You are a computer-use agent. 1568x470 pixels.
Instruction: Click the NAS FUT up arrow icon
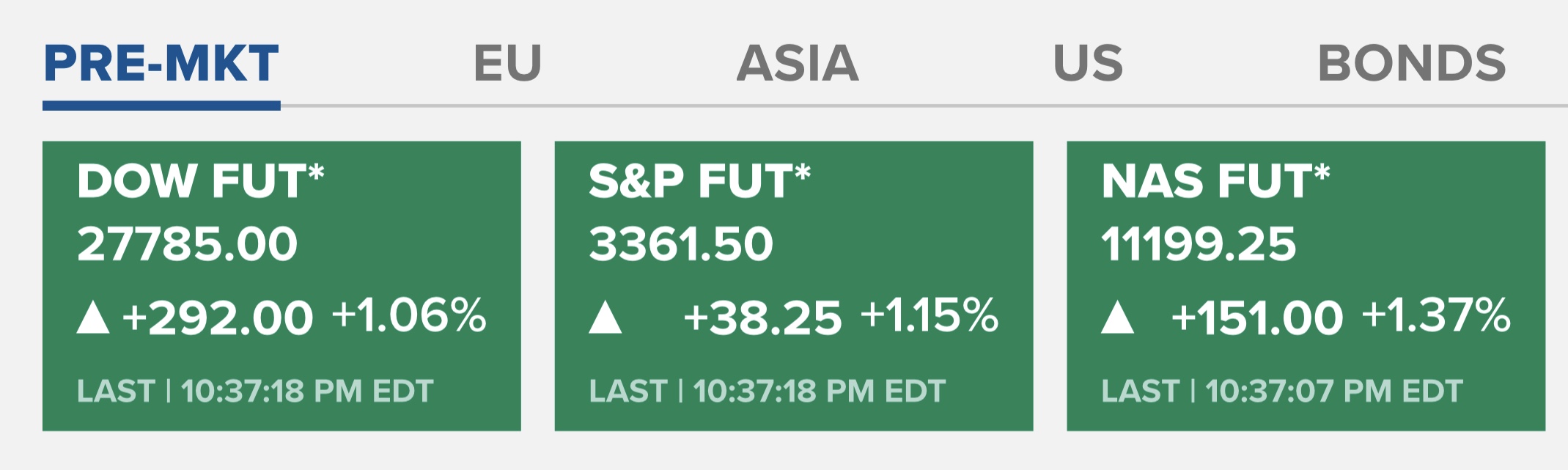pos(1117,318)
